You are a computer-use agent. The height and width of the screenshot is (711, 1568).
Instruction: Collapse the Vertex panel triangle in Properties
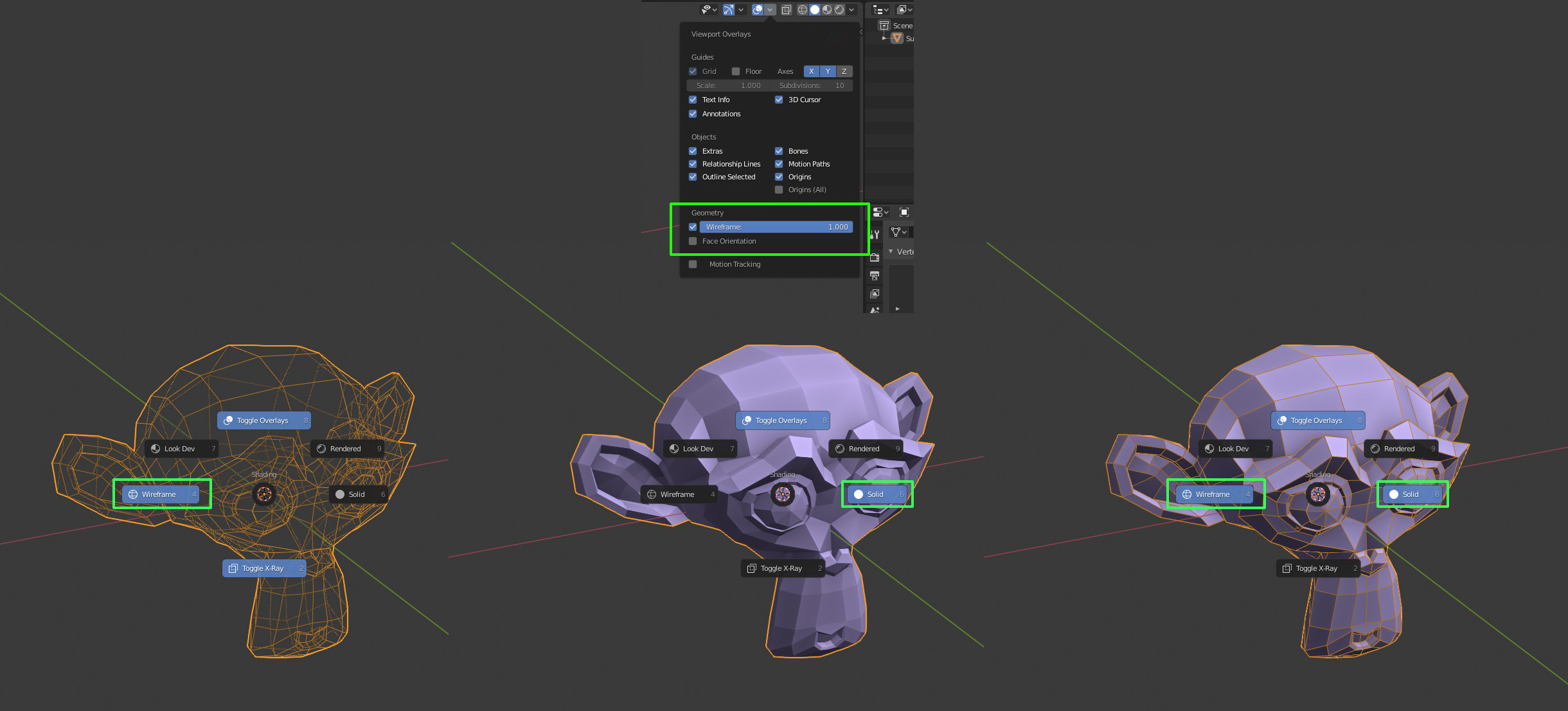point(891,251)
